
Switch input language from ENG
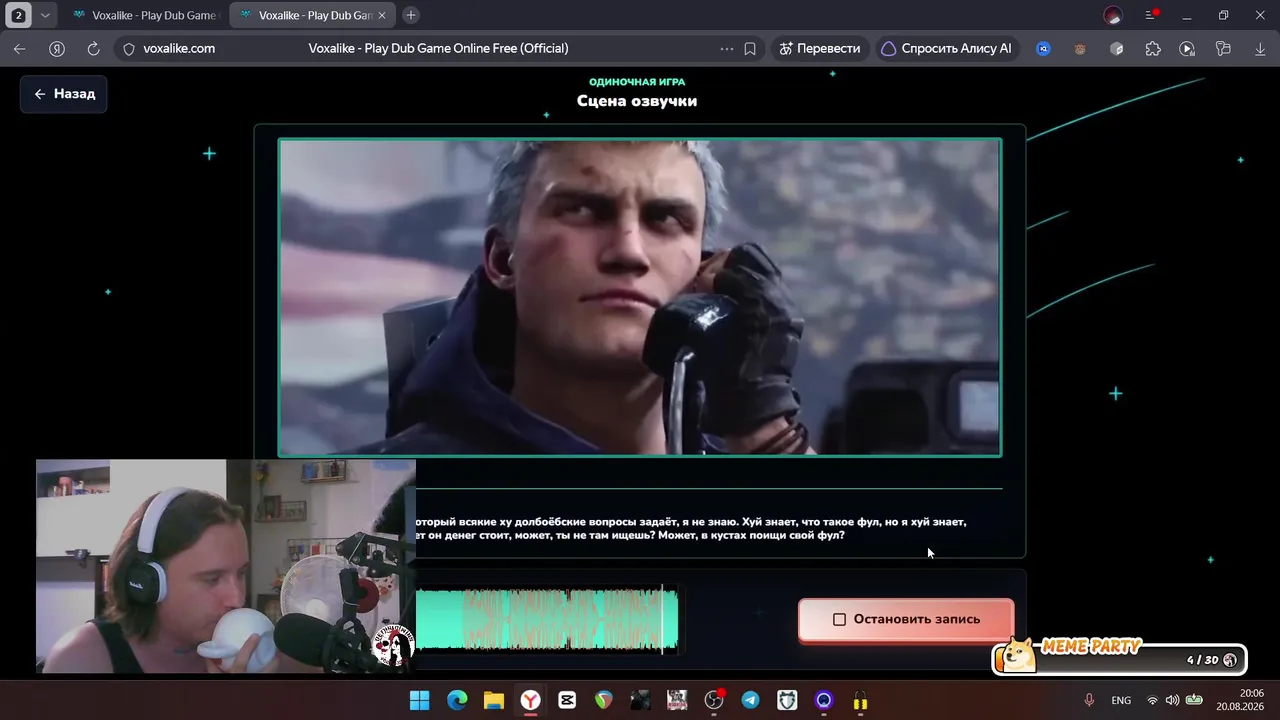pos(1121,700)
